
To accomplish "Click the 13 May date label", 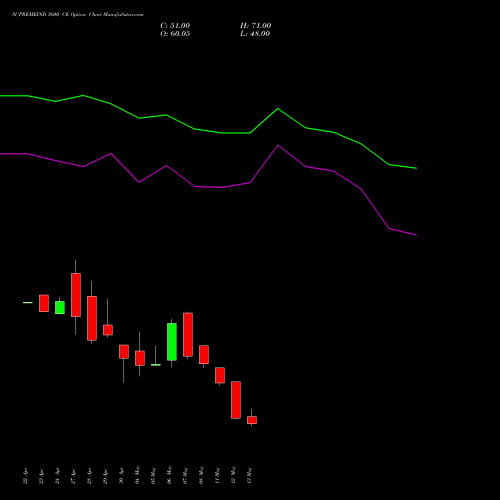I will coord(250,475).
